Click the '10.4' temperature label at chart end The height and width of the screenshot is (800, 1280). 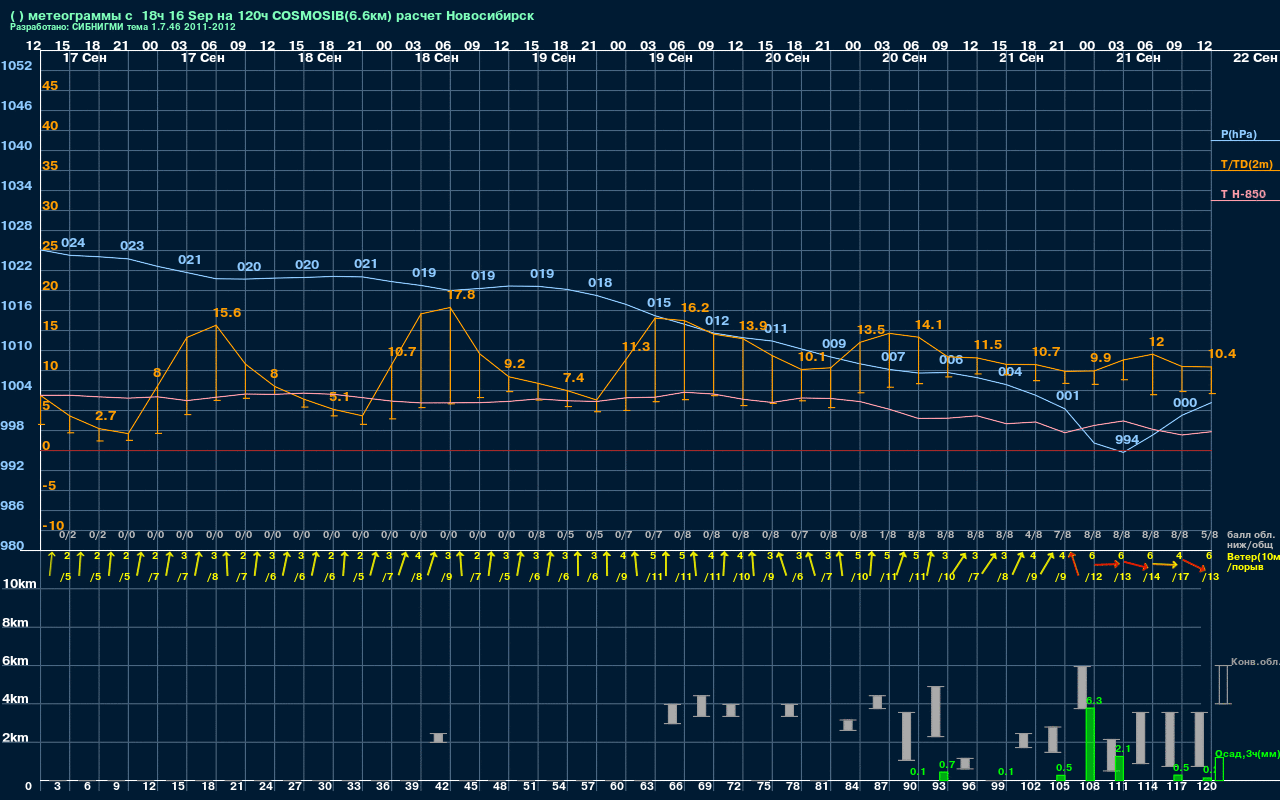pyautogui.click(x=1222, y=354)
